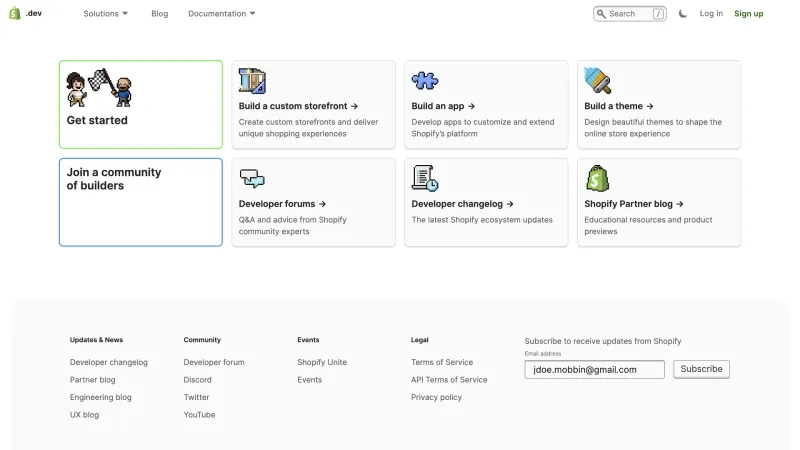Click 'Subscribe to receive updates from Shopify' text
The width and height of the screenshot is (800, 450).
pyautogui.click(x=603, y=341)
